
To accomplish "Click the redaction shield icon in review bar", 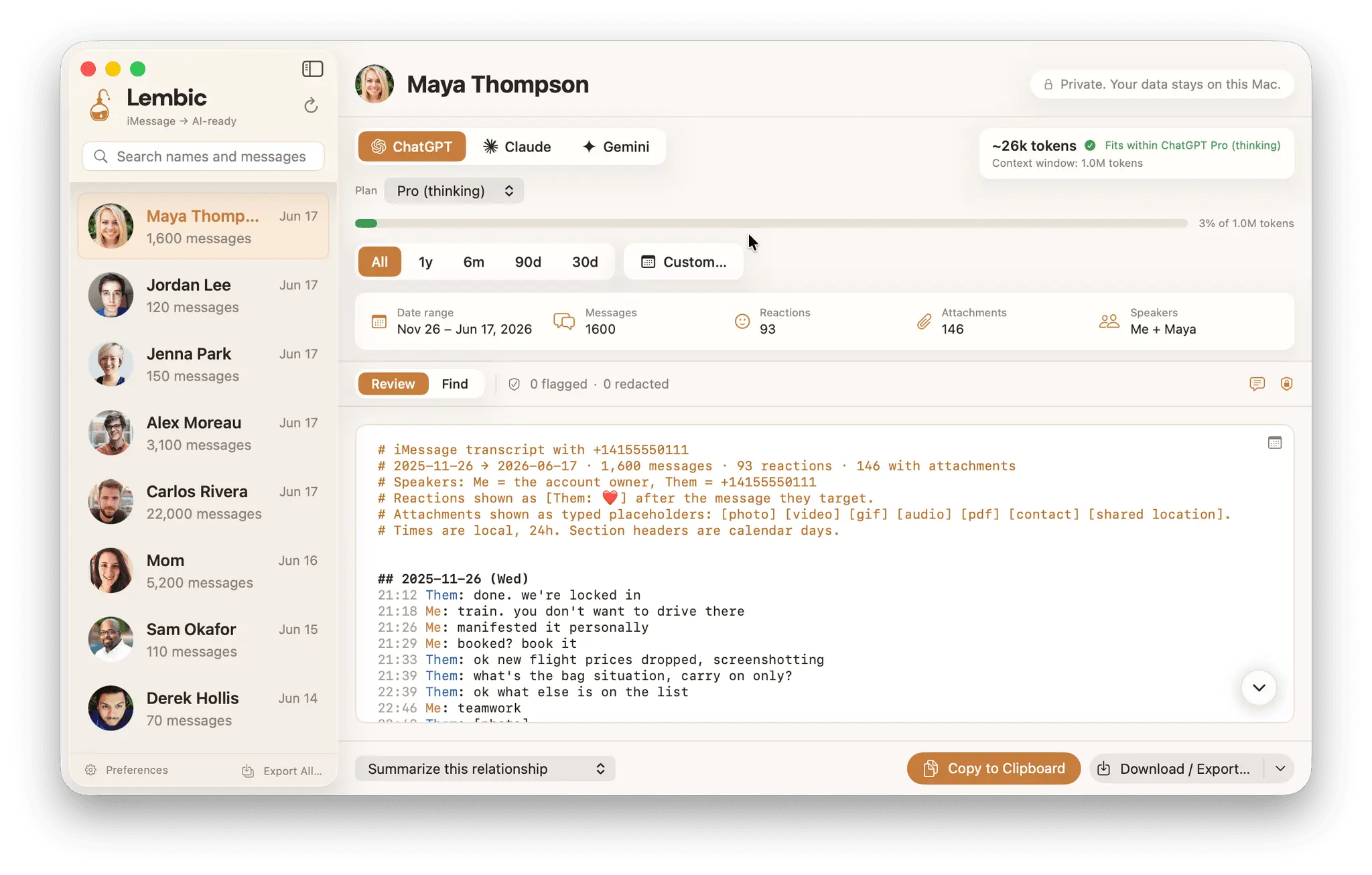I will pyautogui.click(x=1286, y=384).
